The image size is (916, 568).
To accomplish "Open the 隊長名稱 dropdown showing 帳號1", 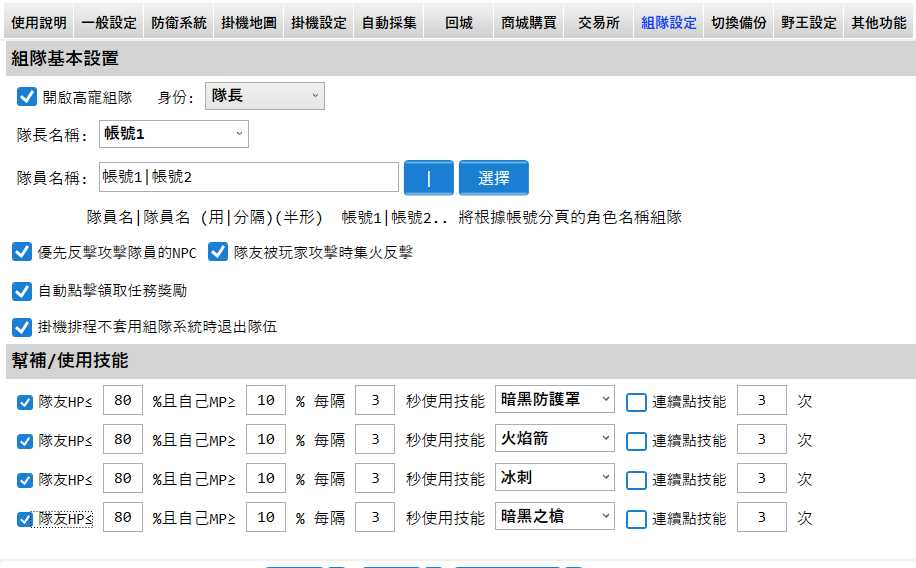I will [173, 133].
